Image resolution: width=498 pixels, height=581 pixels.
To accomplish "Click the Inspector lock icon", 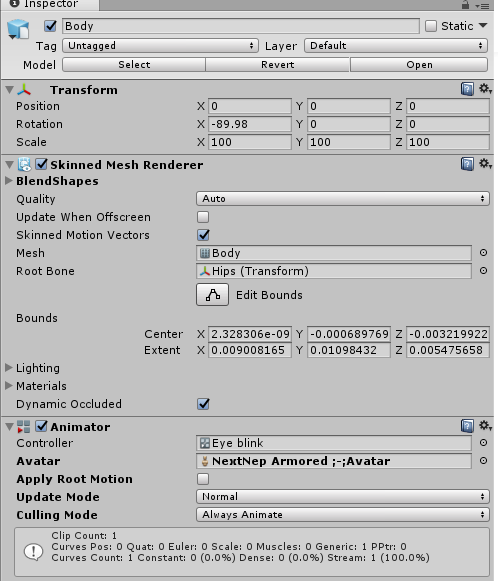I will tap(465, 5).
